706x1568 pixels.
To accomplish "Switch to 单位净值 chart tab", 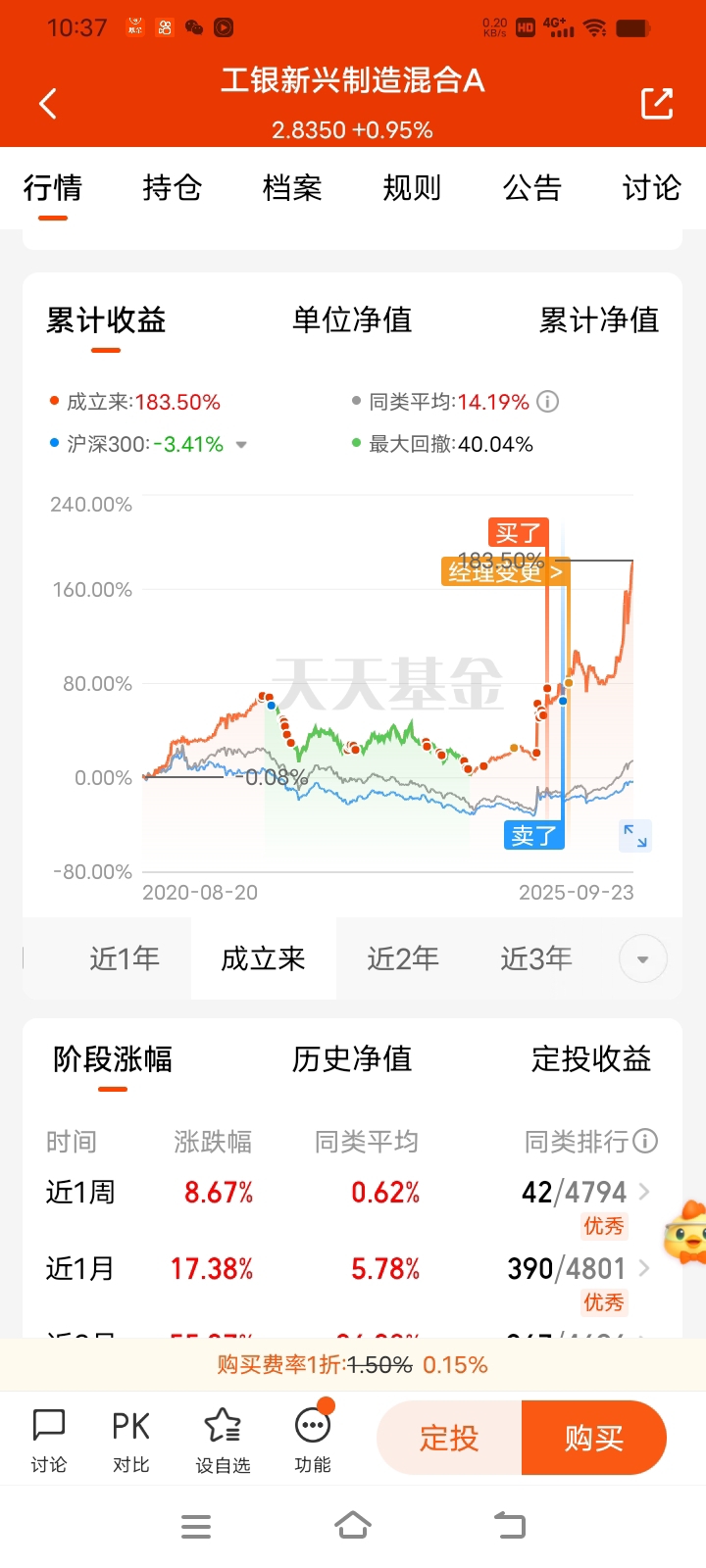I will tap(352, 319).
